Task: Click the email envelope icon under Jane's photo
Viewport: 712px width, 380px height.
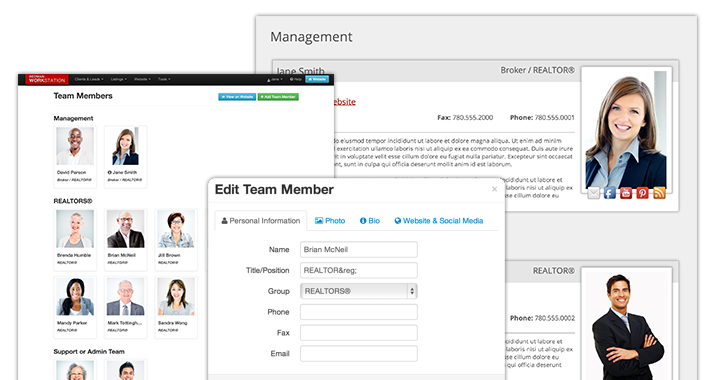Action: tap(593, 193)
